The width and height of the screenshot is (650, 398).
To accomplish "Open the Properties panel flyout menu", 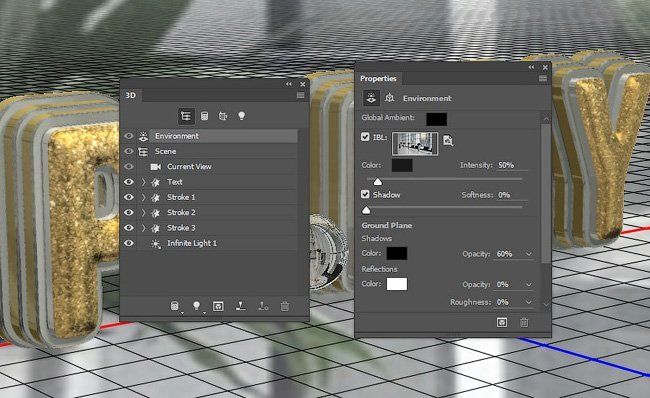I will pyautogui.click(x=543, y=78).
